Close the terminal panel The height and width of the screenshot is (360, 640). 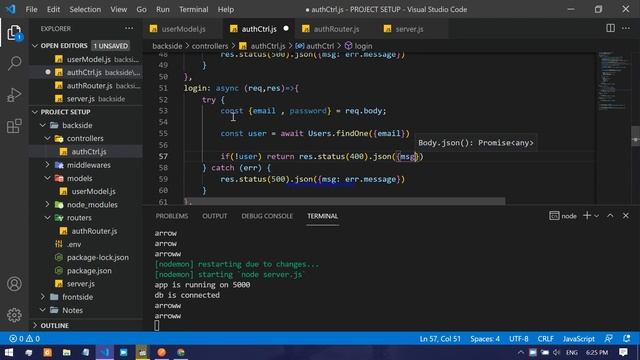tap(626, 216)
